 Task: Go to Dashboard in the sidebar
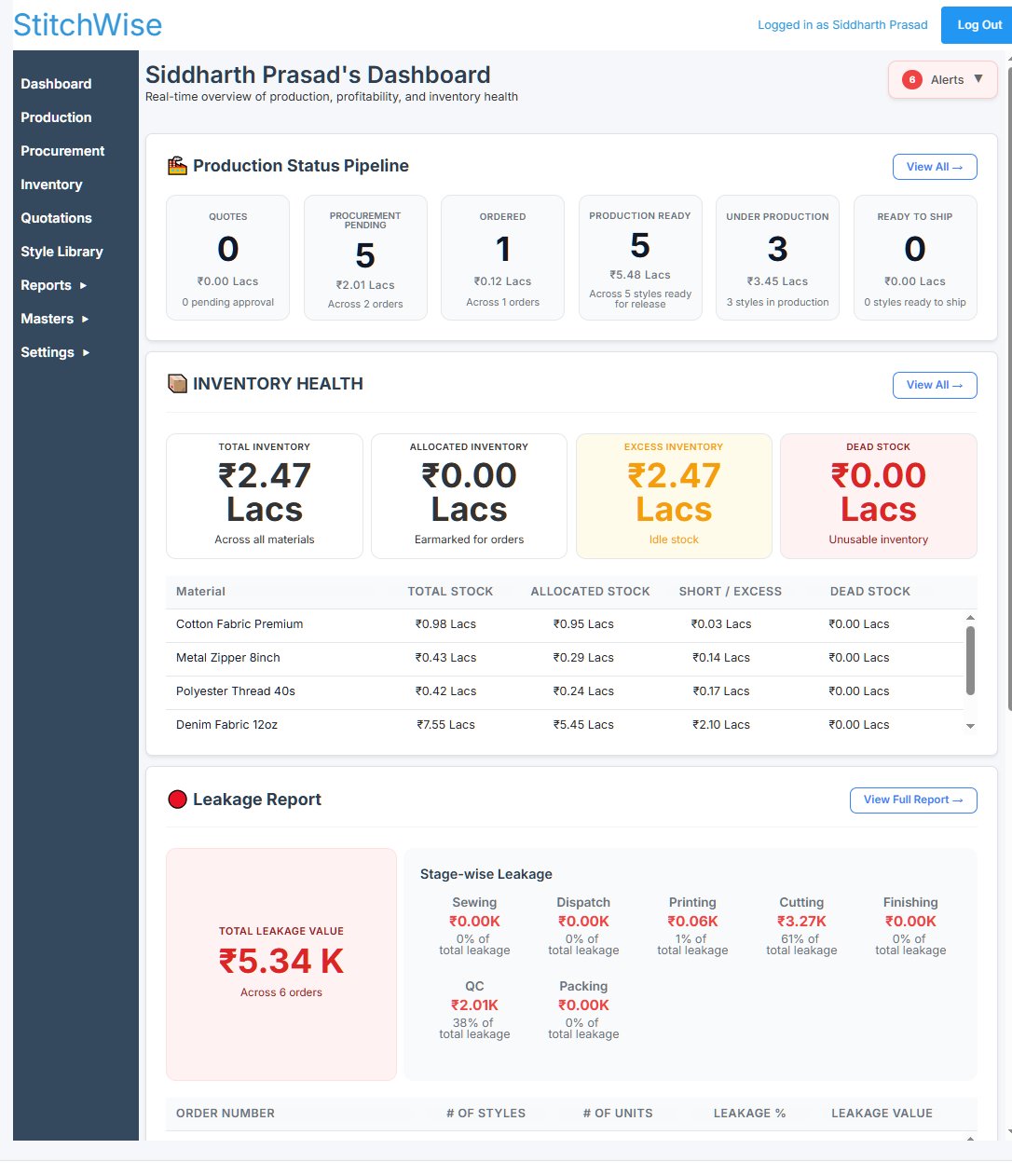pyautogui.click(x=56, y=84)
